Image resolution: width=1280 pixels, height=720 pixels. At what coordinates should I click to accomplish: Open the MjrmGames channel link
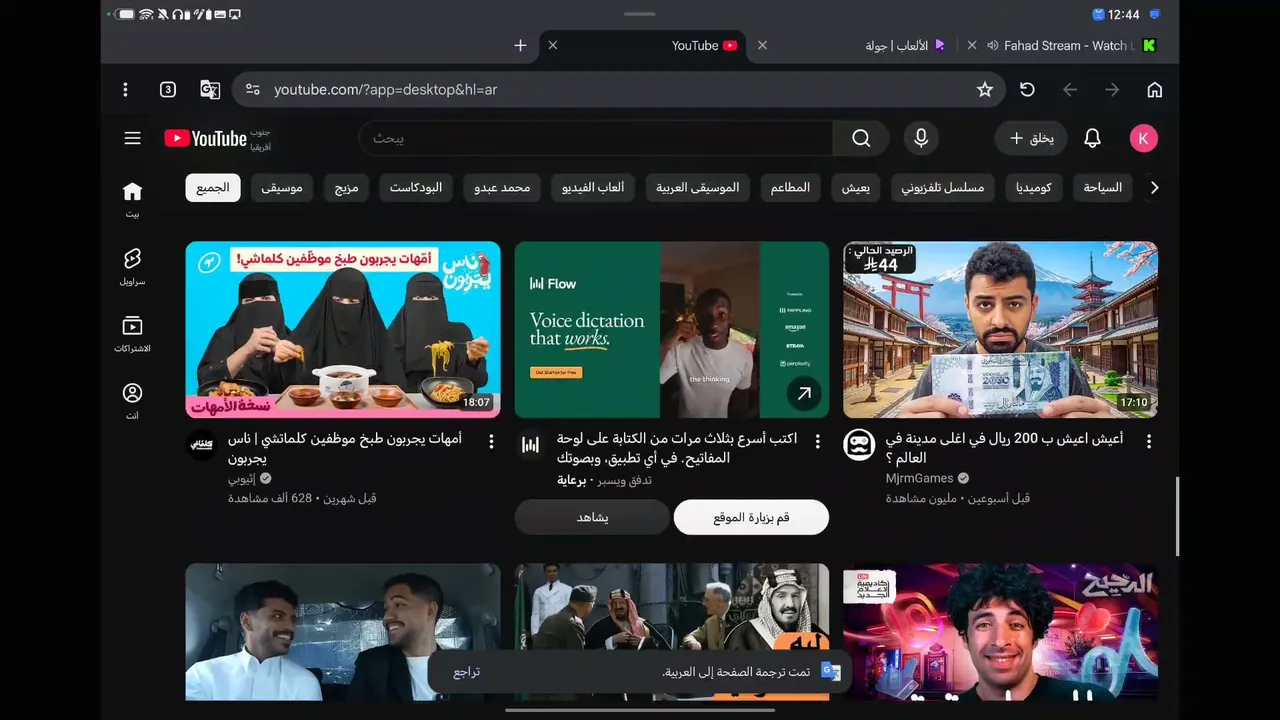[x=919, y=478]
